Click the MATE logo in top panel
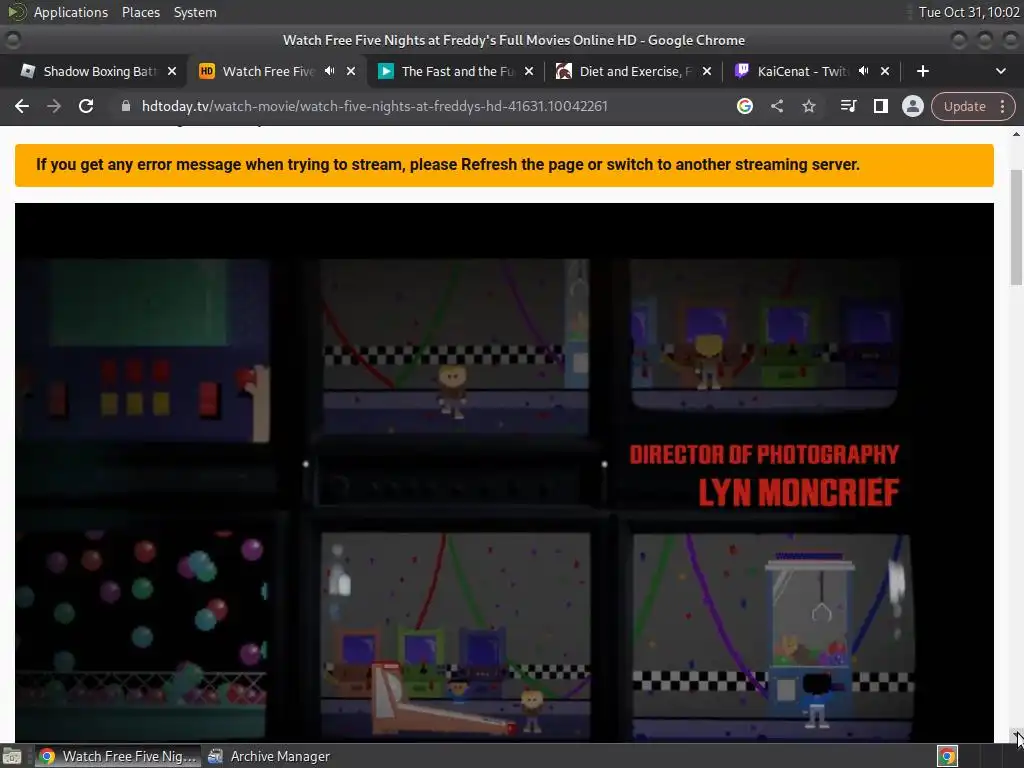The width and height of the screenshot is (1024, 768). coord(17,11)
